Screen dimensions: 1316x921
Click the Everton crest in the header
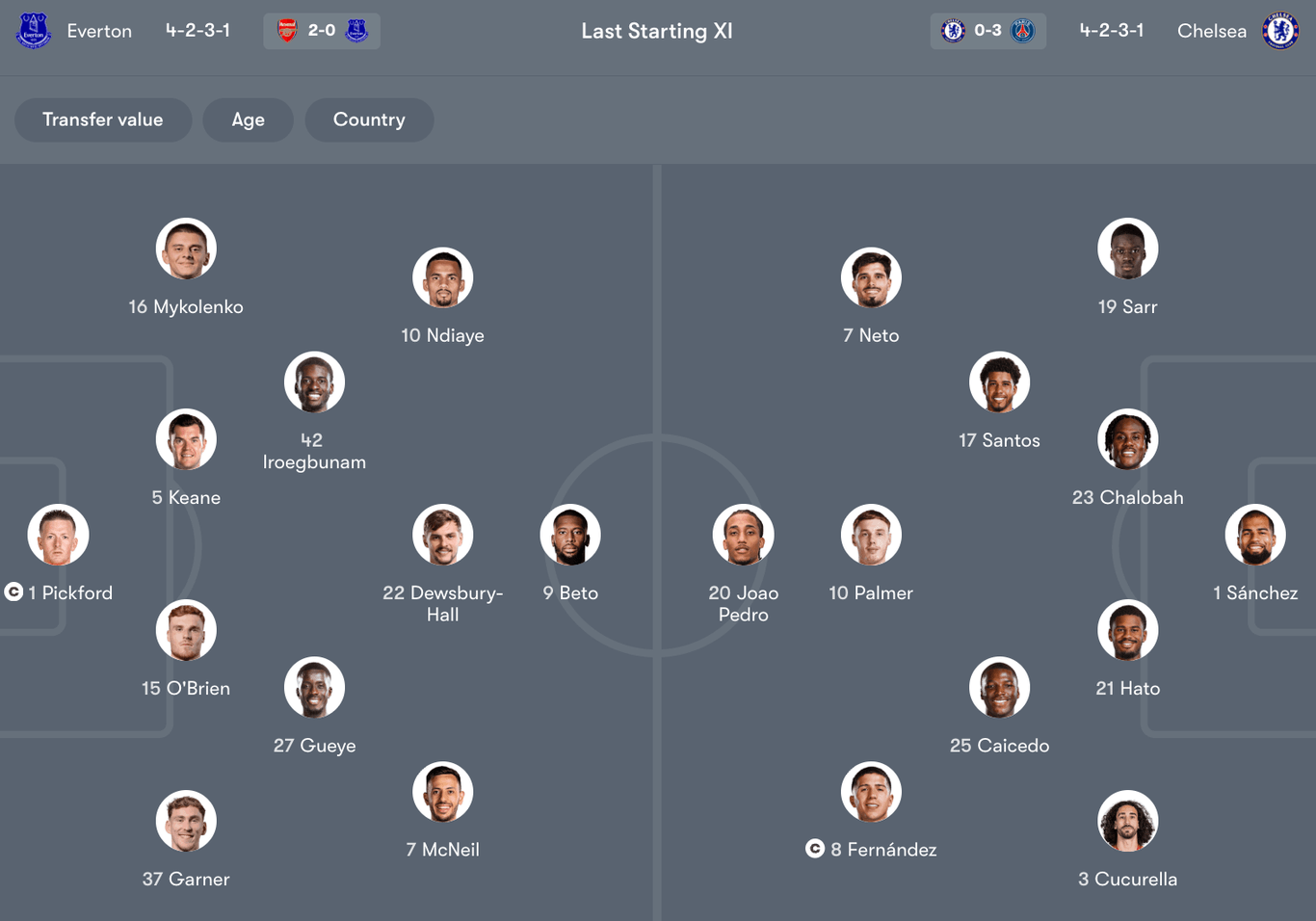pyautogui.click(x=33, y=30)
